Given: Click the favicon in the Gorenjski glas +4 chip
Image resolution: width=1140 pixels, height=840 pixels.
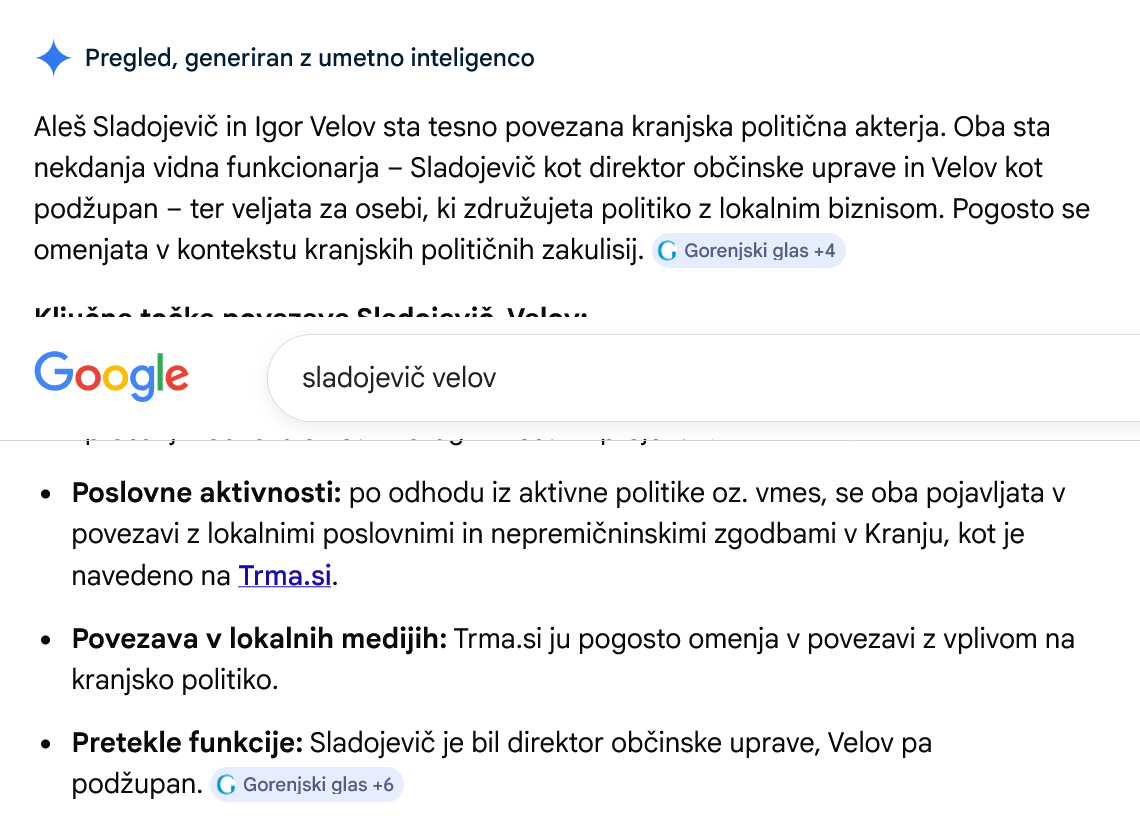Looking at the screenshot, I should tap(668, 251).
